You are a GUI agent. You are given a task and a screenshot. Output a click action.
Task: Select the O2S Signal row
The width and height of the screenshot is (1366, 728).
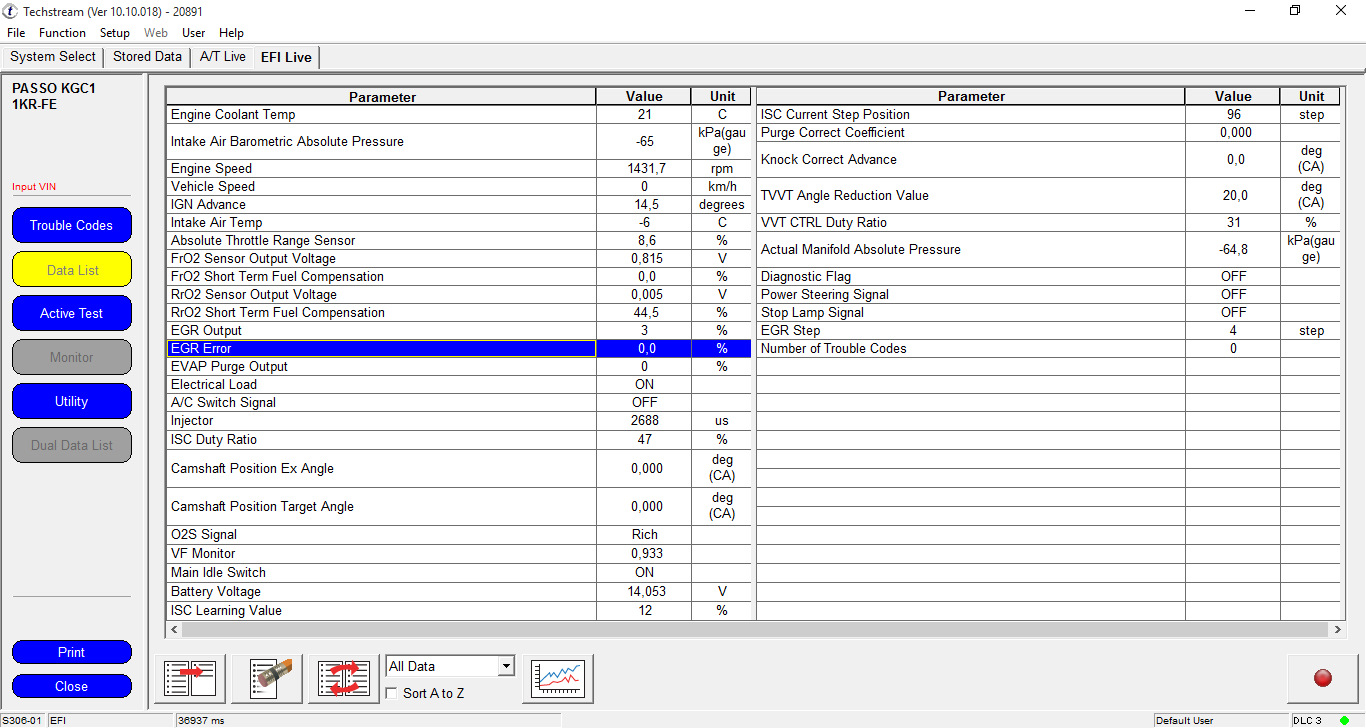458,535
